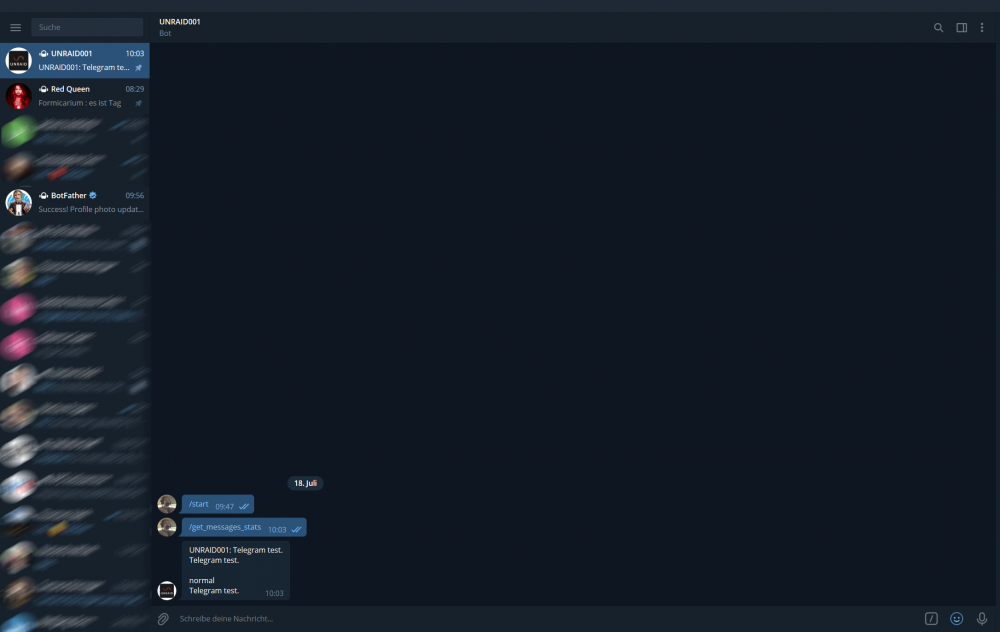Click bot icon next to Red Queen name

(43, 89)
